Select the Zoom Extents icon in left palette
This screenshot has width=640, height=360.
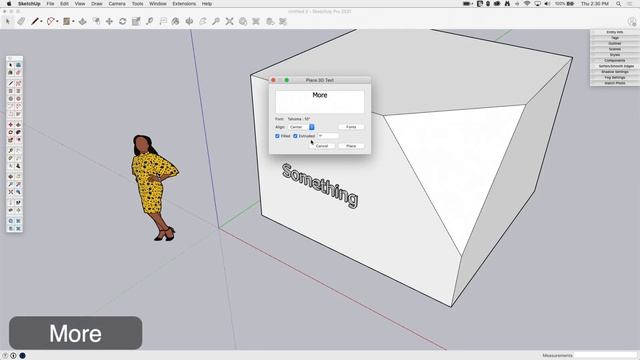(11, 192)
